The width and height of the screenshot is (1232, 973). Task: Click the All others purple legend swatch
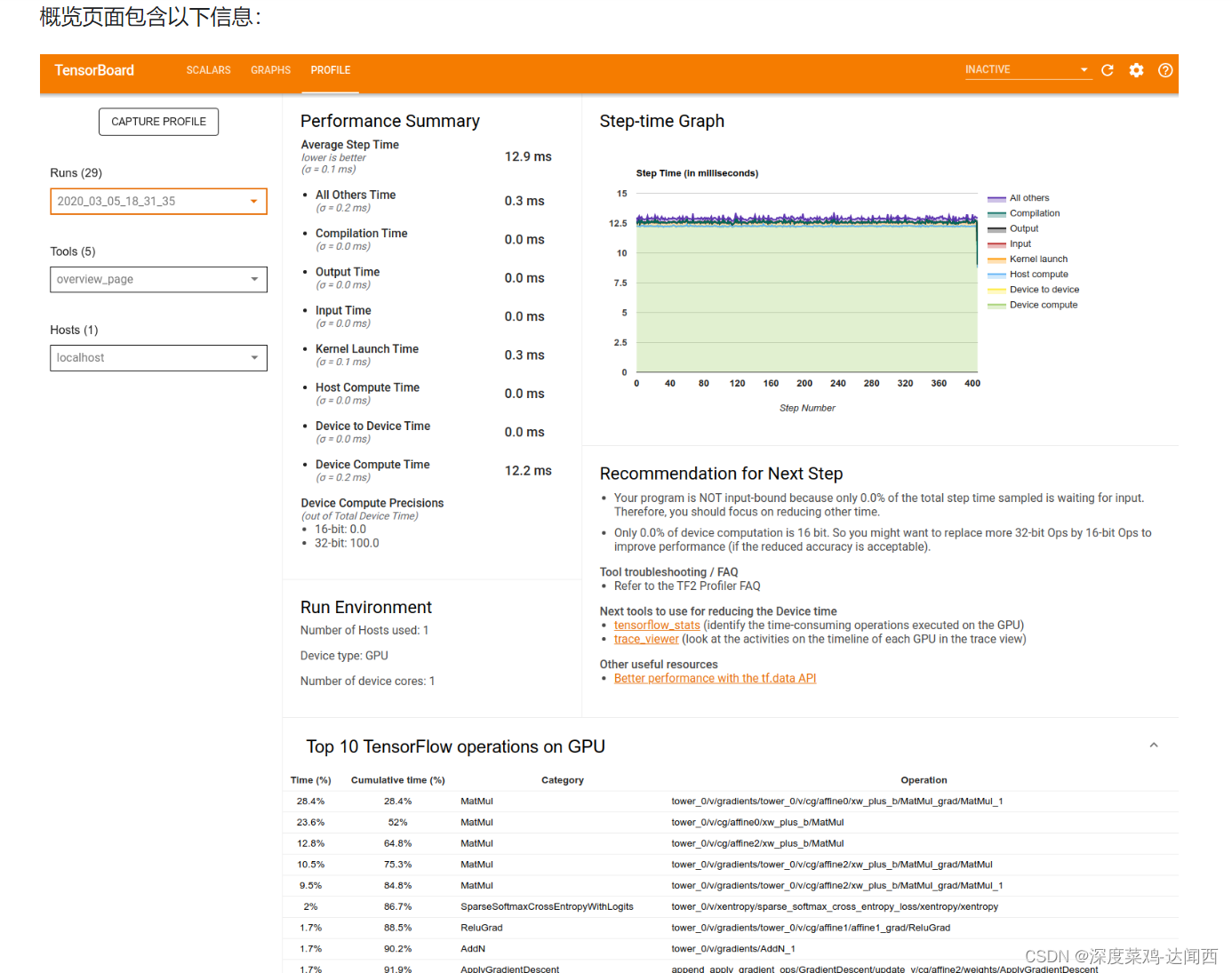996,198
